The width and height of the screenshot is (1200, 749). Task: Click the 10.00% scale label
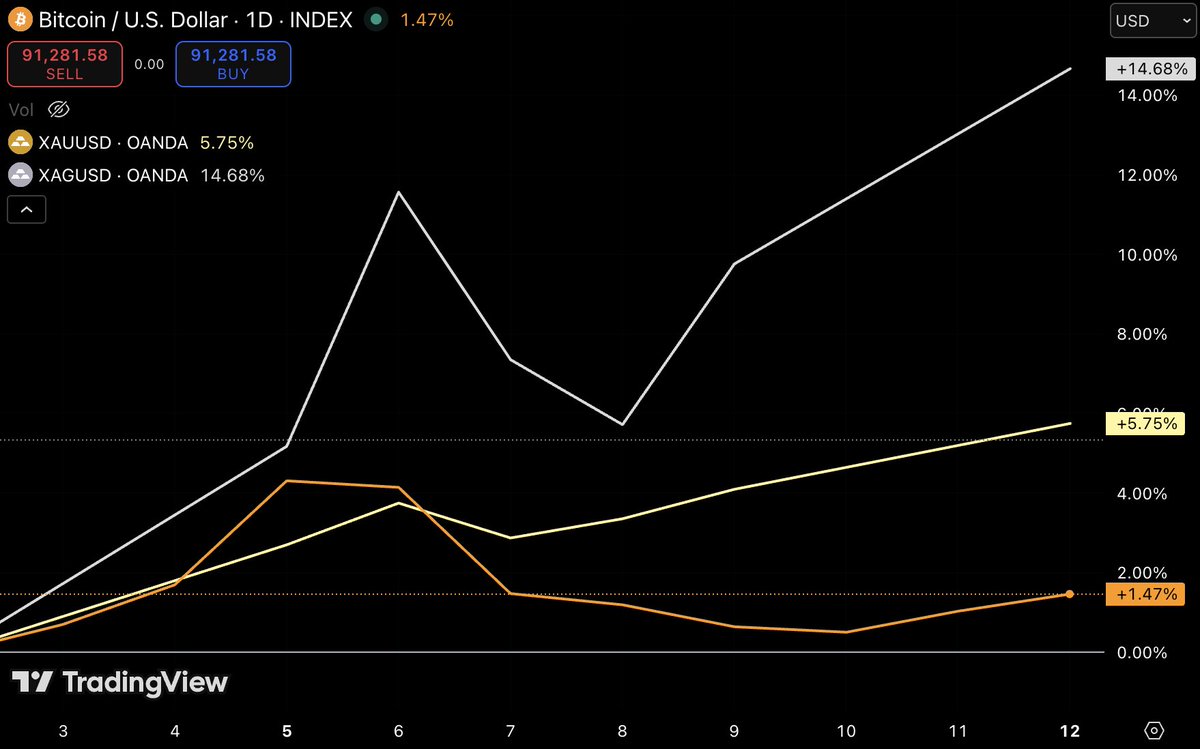(x=1146, y=254)
